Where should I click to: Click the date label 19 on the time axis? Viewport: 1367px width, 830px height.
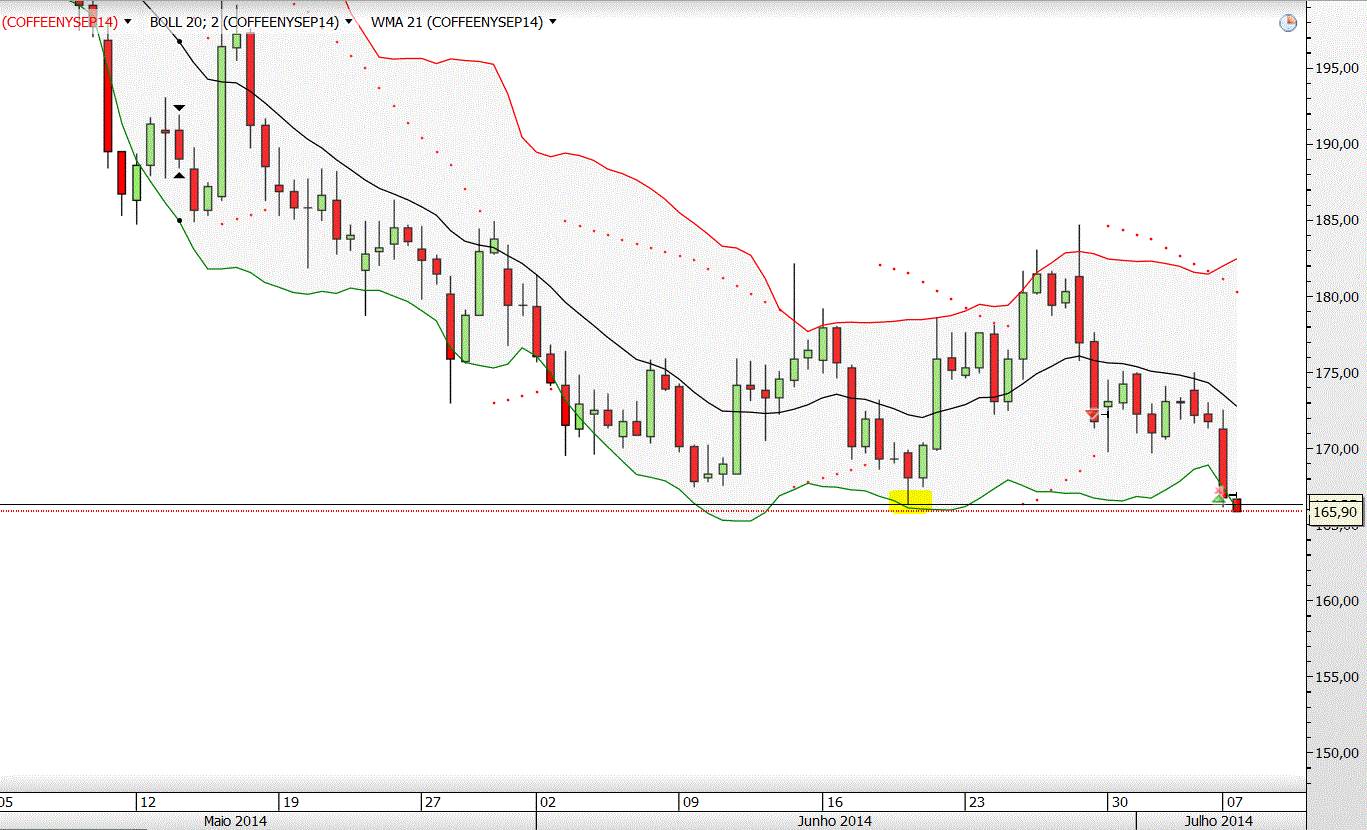[291, 802]
